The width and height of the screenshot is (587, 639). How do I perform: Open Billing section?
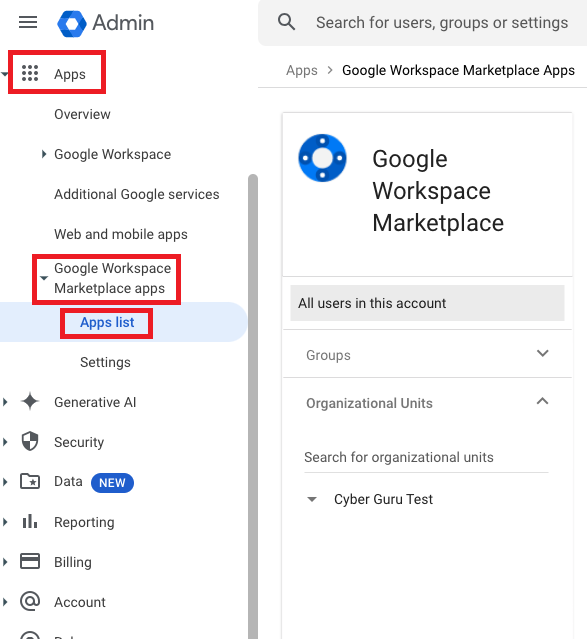(73, 562)
